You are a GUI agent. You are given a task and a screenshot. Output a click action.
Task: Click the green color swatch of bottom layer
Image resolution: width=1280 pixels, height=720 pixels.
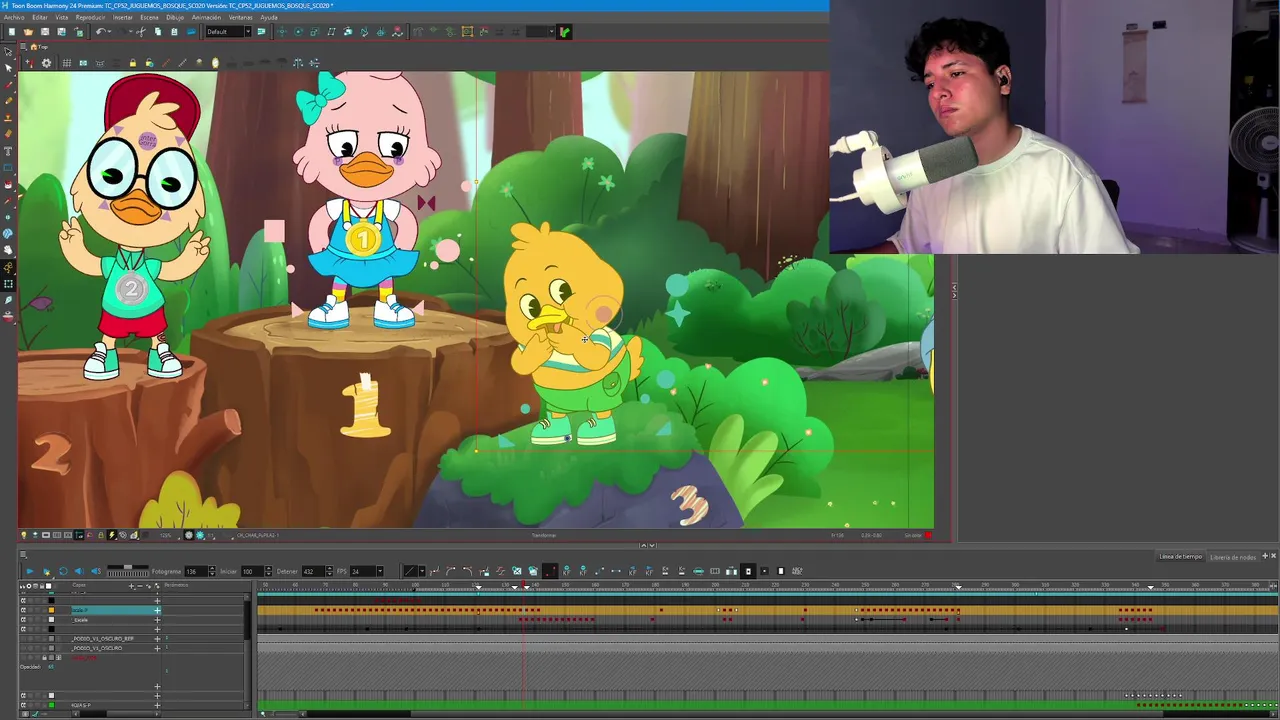pos(51,705)
